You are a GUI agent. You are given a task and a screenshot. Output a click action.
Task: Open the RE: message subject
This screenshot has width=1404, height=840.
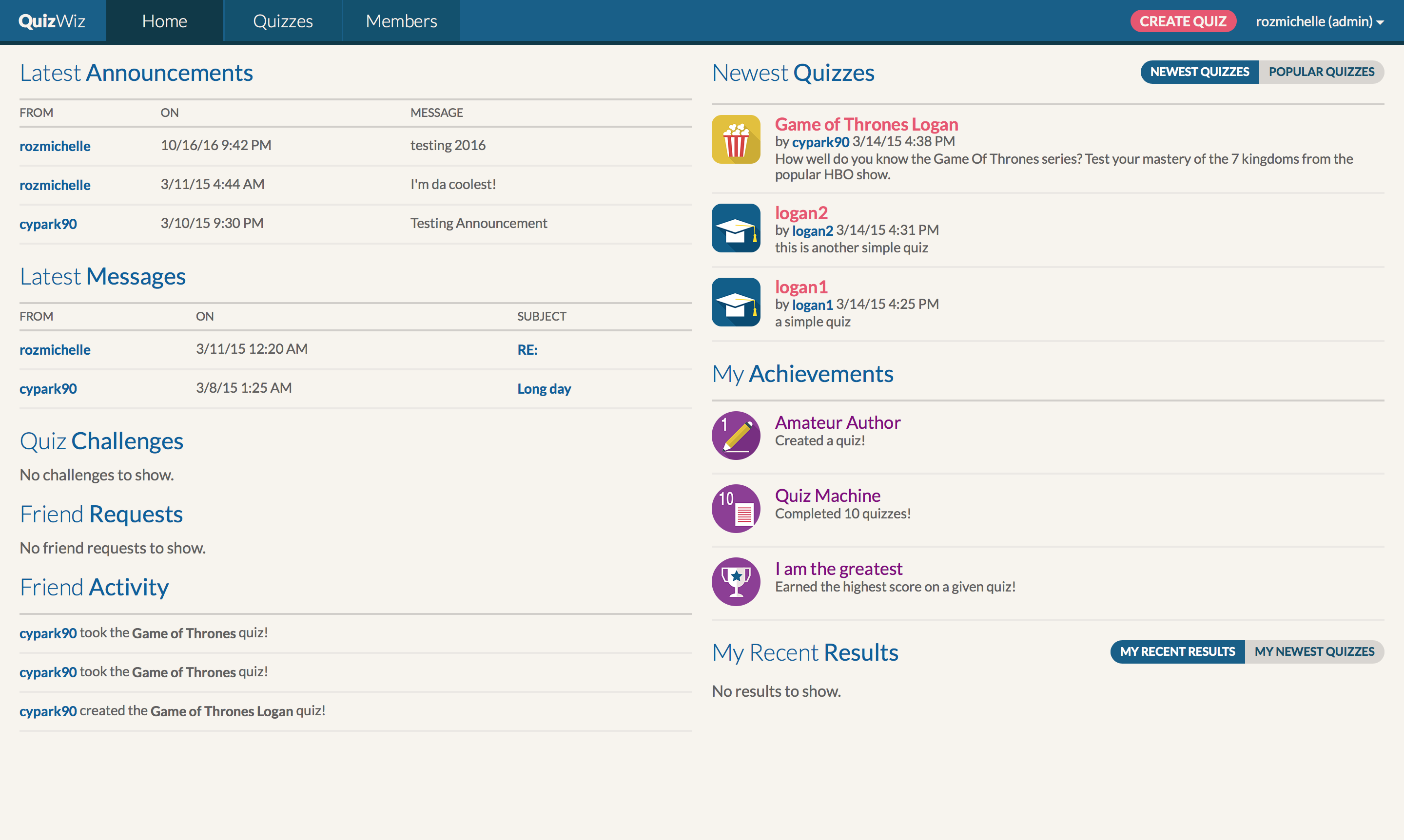click(527, 350)
